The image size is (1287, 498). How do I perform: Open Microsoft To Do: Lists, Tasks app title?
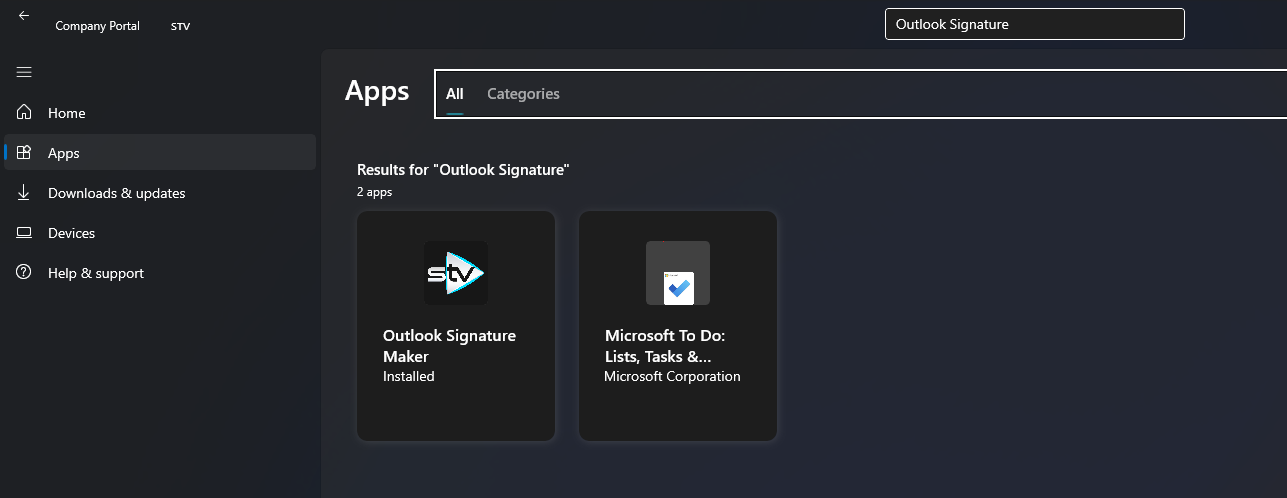[663, 346]
